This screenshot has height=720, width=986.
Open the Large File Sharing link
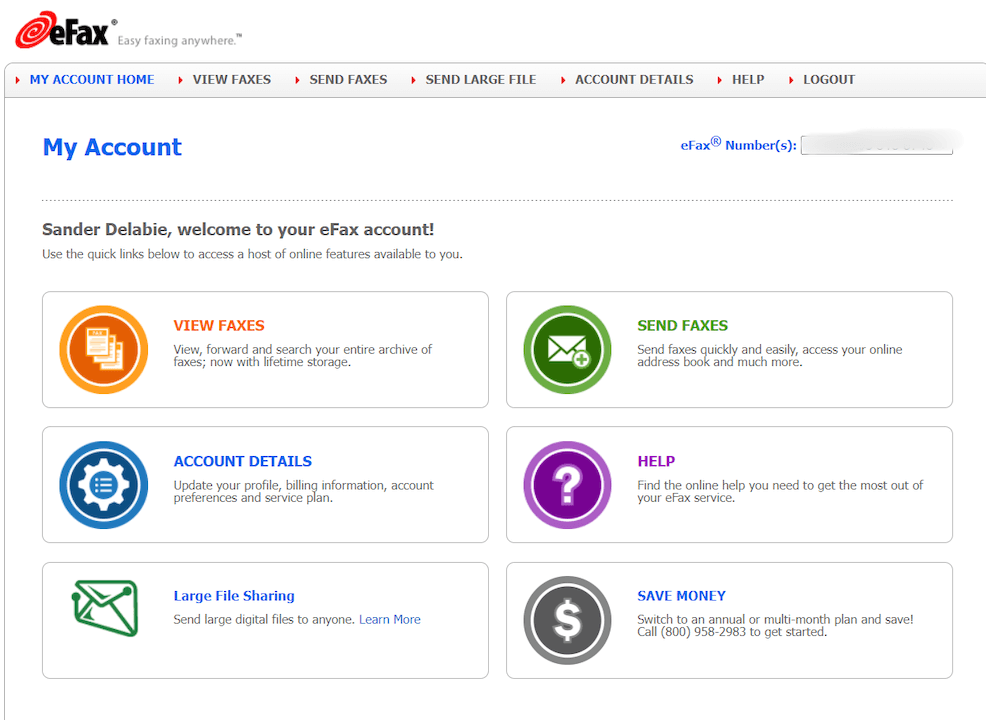(233, 595)
